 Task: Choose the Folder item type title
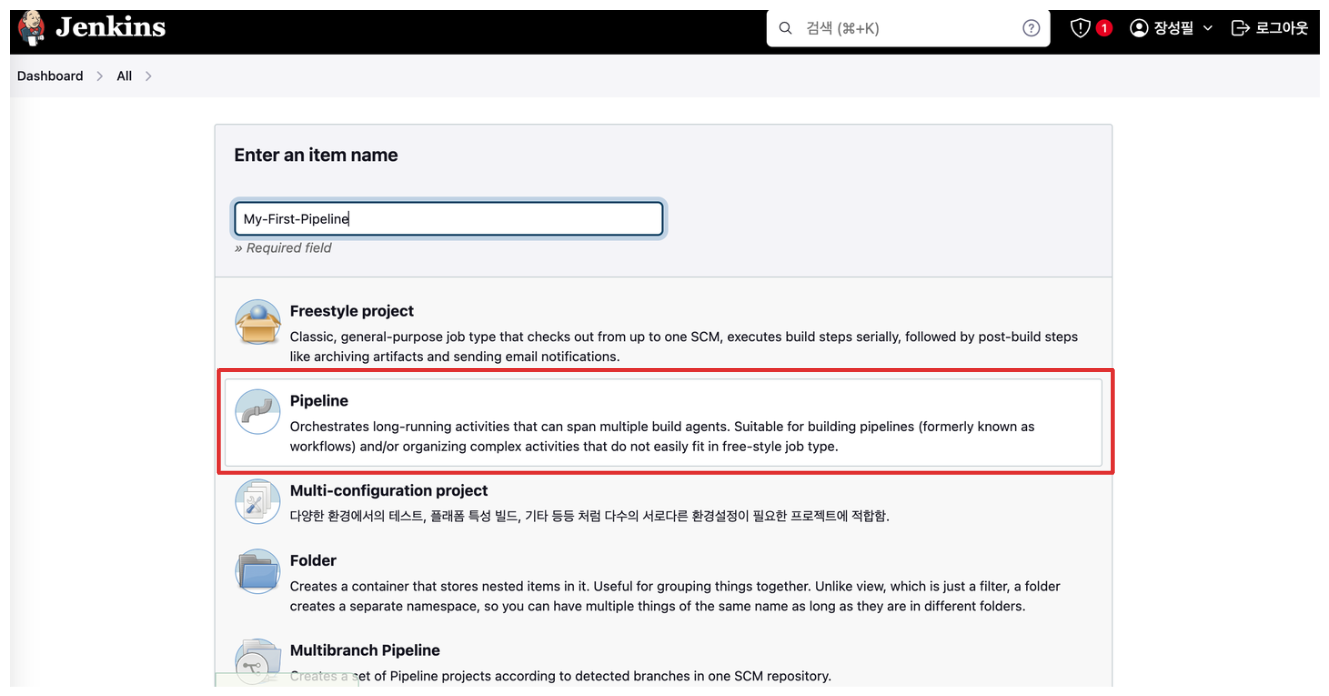tap(313, 561)
